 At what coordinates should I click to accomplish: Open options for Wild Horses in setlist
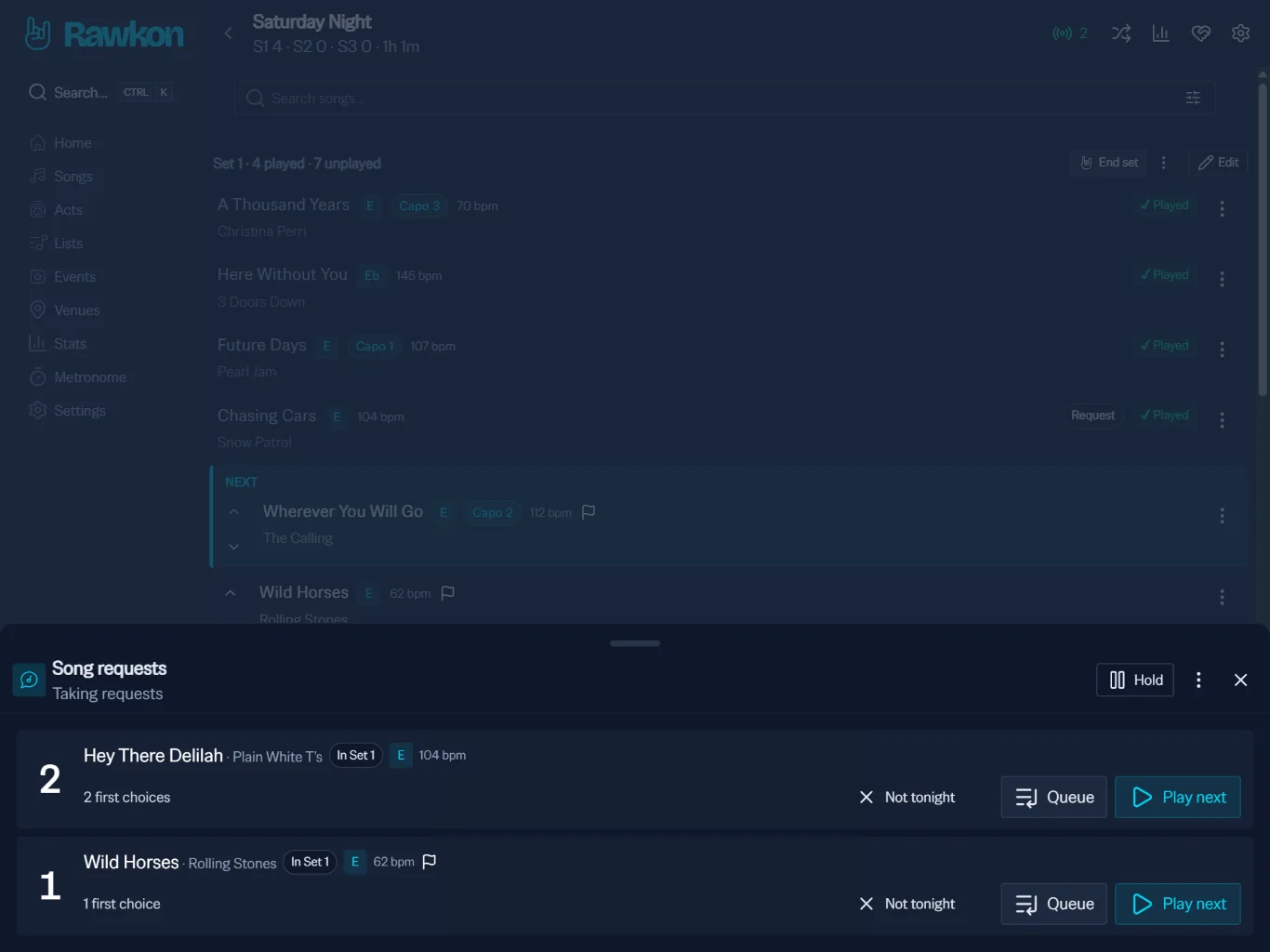click(1222, 597)
